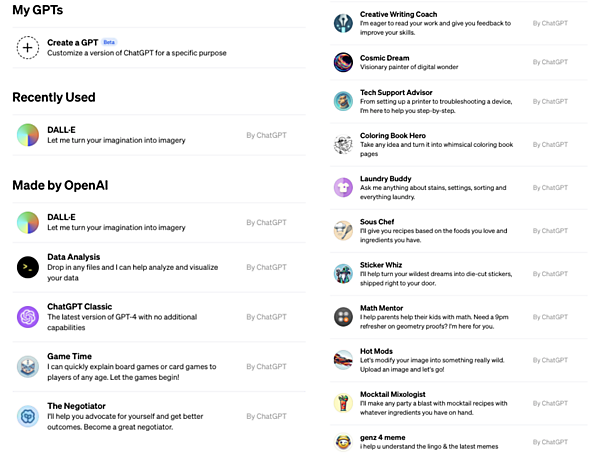Open the Math Mentor icon
This screenshot has height=455, width=600.
pyautogui.click(x=343, y=316)
